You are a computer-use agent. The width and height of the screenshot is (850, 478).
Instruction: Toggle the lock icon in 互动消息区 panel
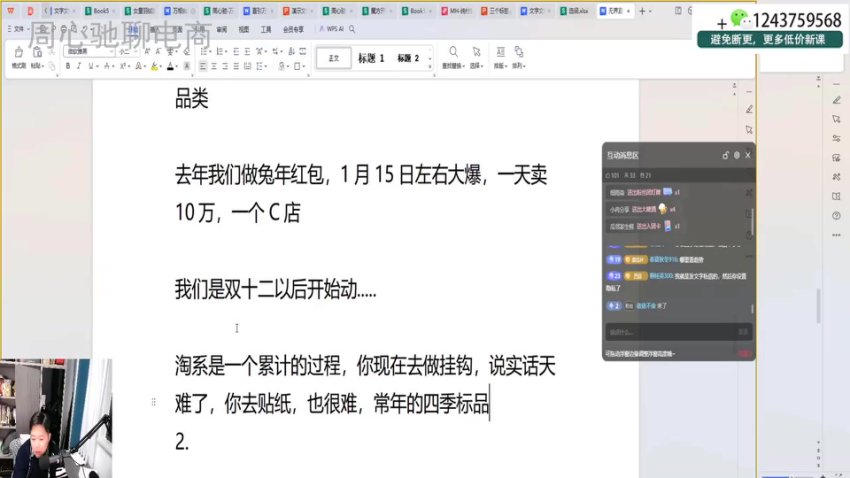click(726, 155)
